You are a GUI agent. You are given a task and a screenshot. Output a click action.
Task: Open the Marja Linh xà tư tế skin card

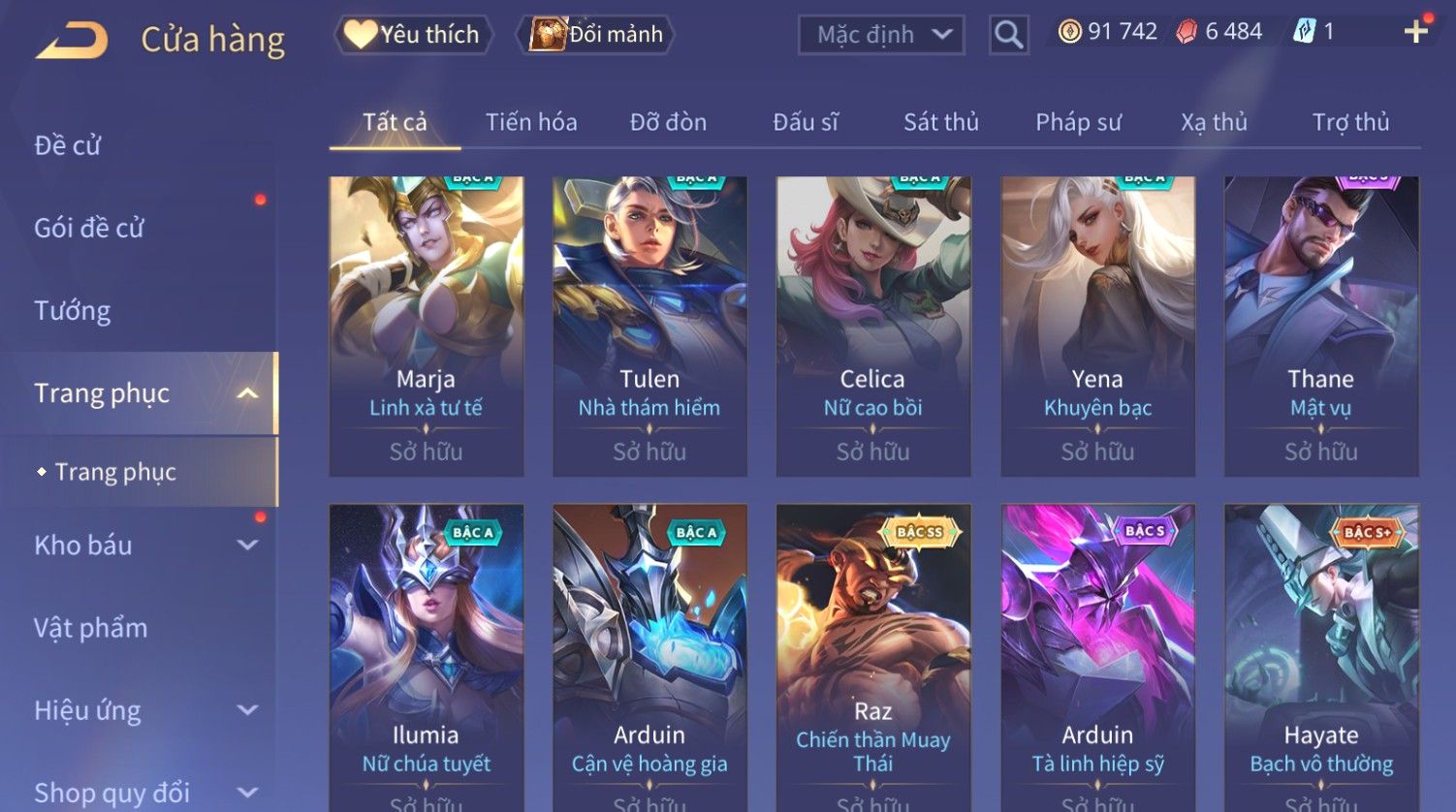click(x=427, y=327)
